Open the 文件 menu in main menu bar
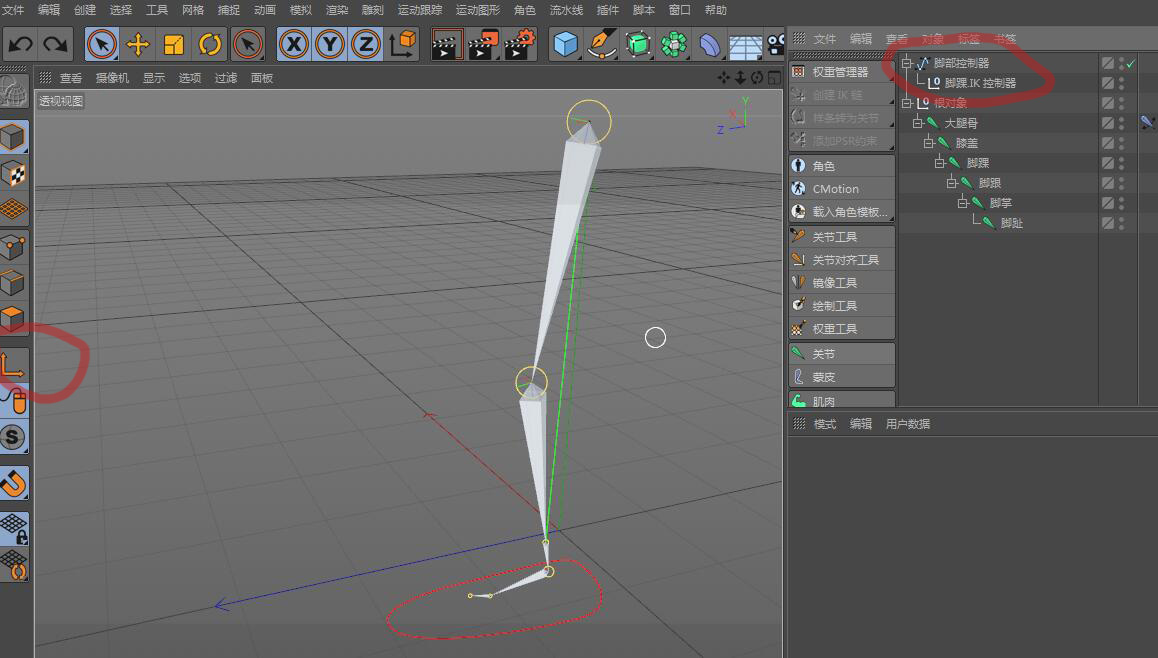This screenshot has height=658, width=1158. [x=13, y=10]
